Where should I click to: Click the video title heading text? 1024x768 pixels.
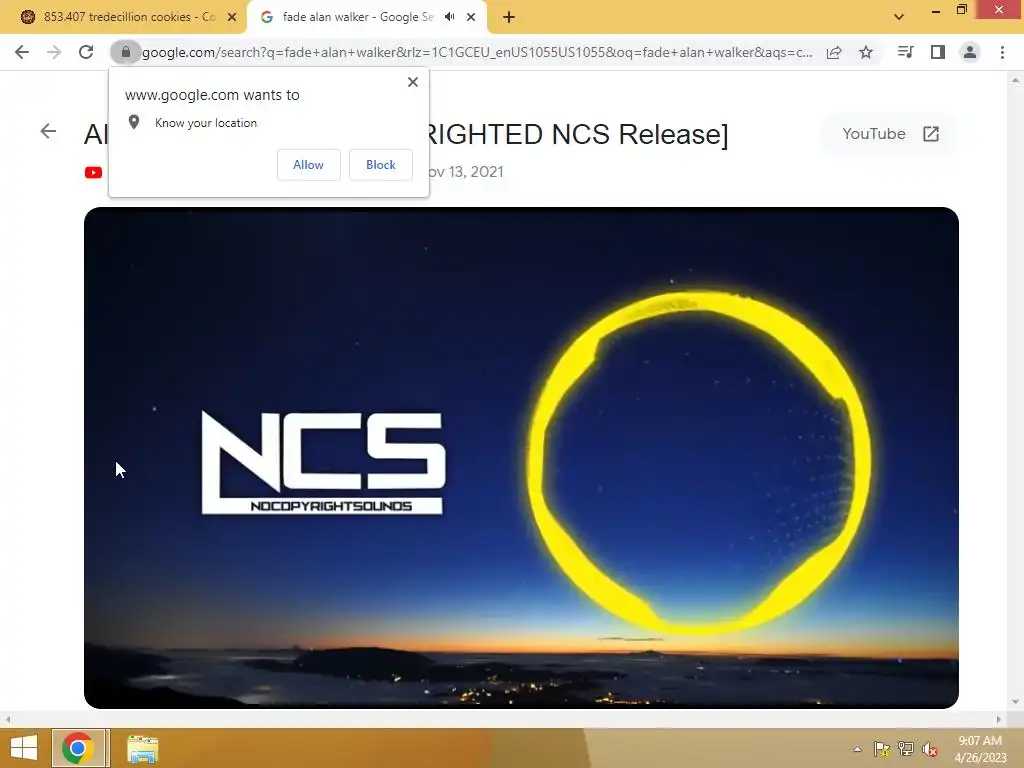pyautogui.click(x=406, y=134)
